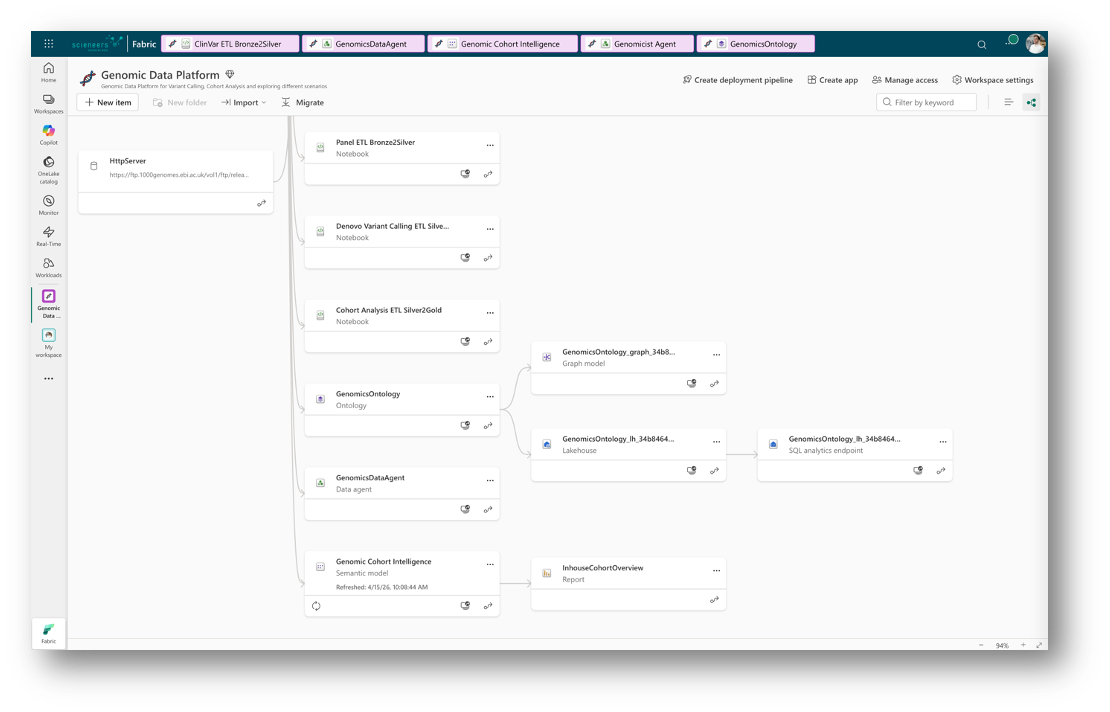1110x712 pixels.
Task: Click New item button
Action: [x=108, y=103]
